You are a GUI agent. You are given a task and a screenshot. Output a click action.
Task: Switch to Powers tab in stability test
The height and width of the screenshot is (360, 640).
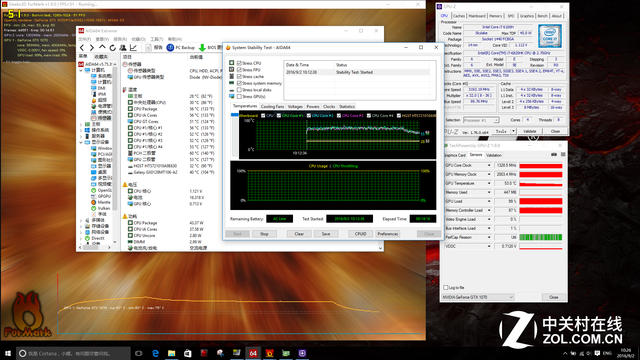313,107
